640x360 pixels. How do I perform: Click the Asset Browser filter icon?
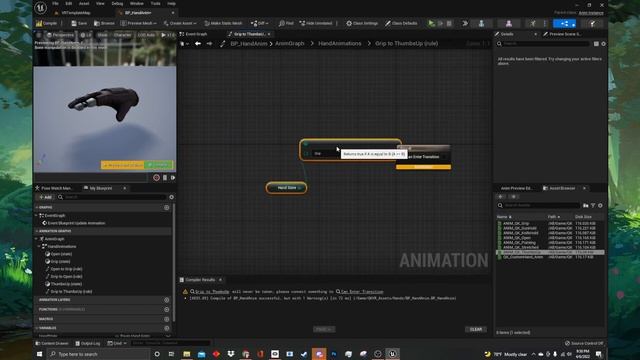(593, 205)
